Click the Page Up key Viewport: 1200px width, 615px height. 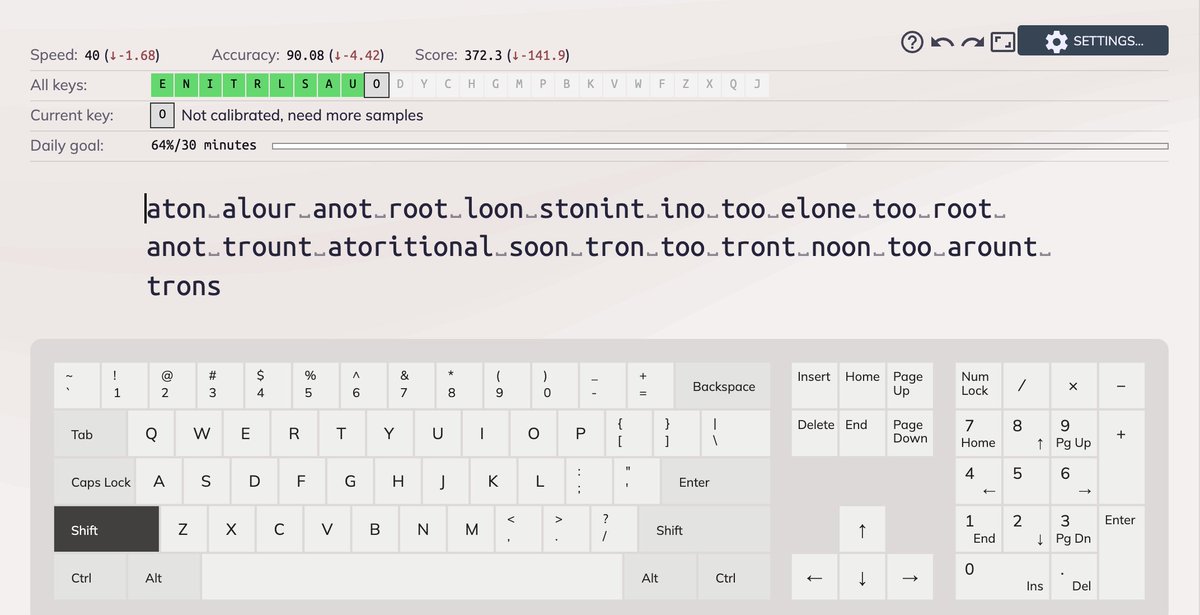pyautogui.click(x=910, y=386)
